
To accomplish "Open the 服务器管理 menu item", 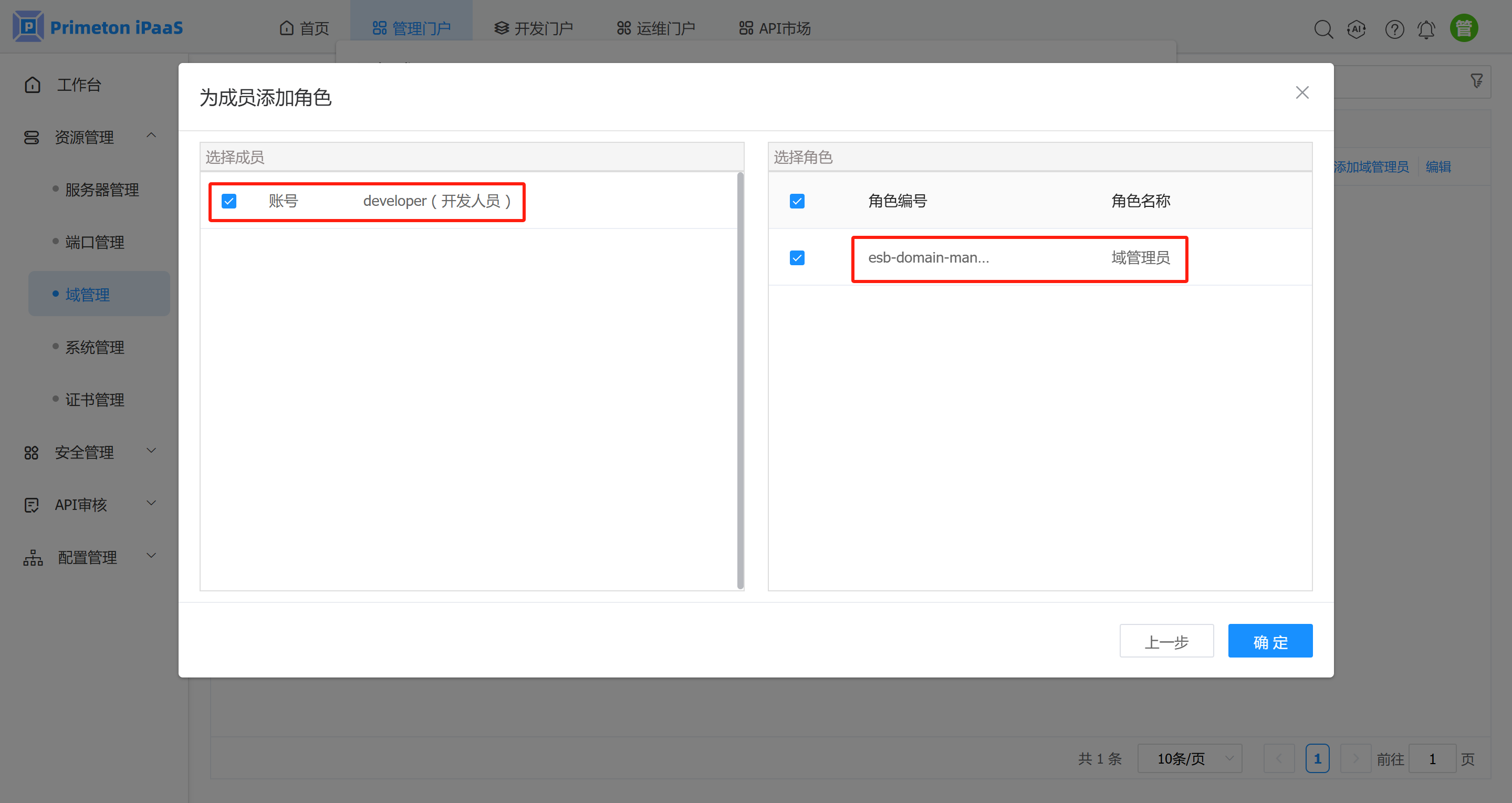I will point(102,190).
